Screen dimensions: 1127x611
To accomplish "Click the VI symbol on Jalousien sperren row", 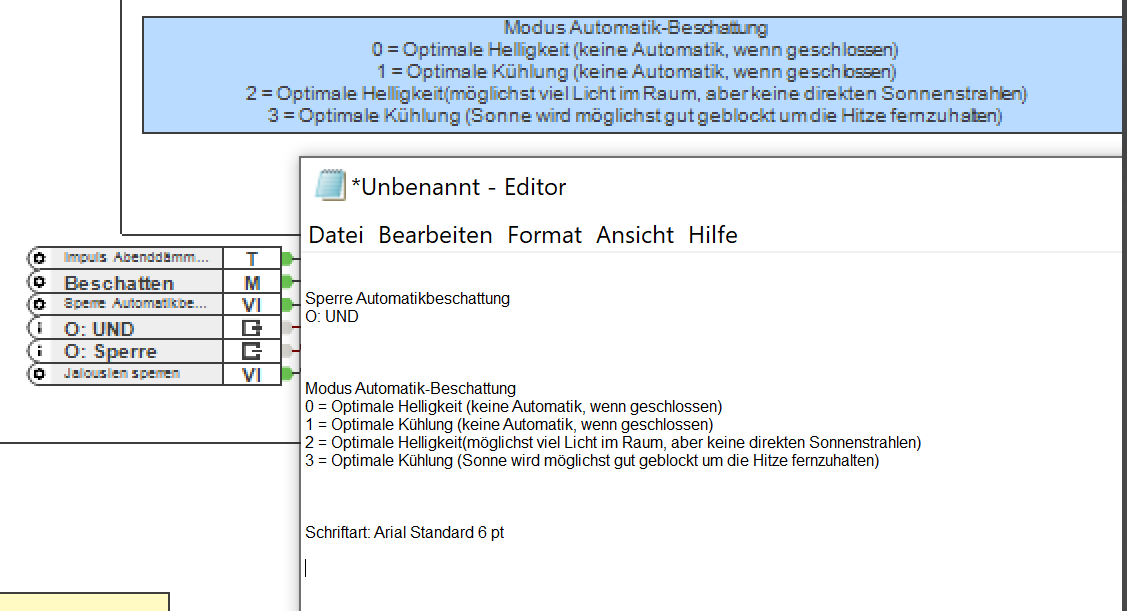I will pyautogui.click(x=252, y=374).
